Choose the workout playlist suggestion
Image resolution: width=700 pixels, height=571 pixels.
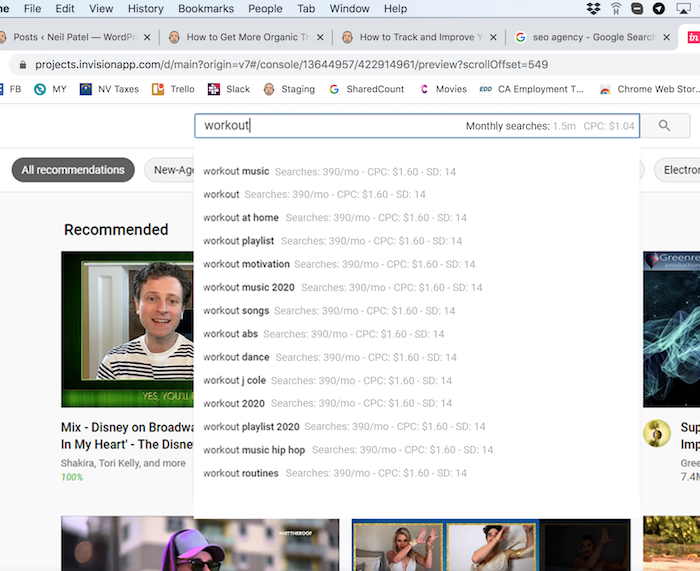click(333, 241)
